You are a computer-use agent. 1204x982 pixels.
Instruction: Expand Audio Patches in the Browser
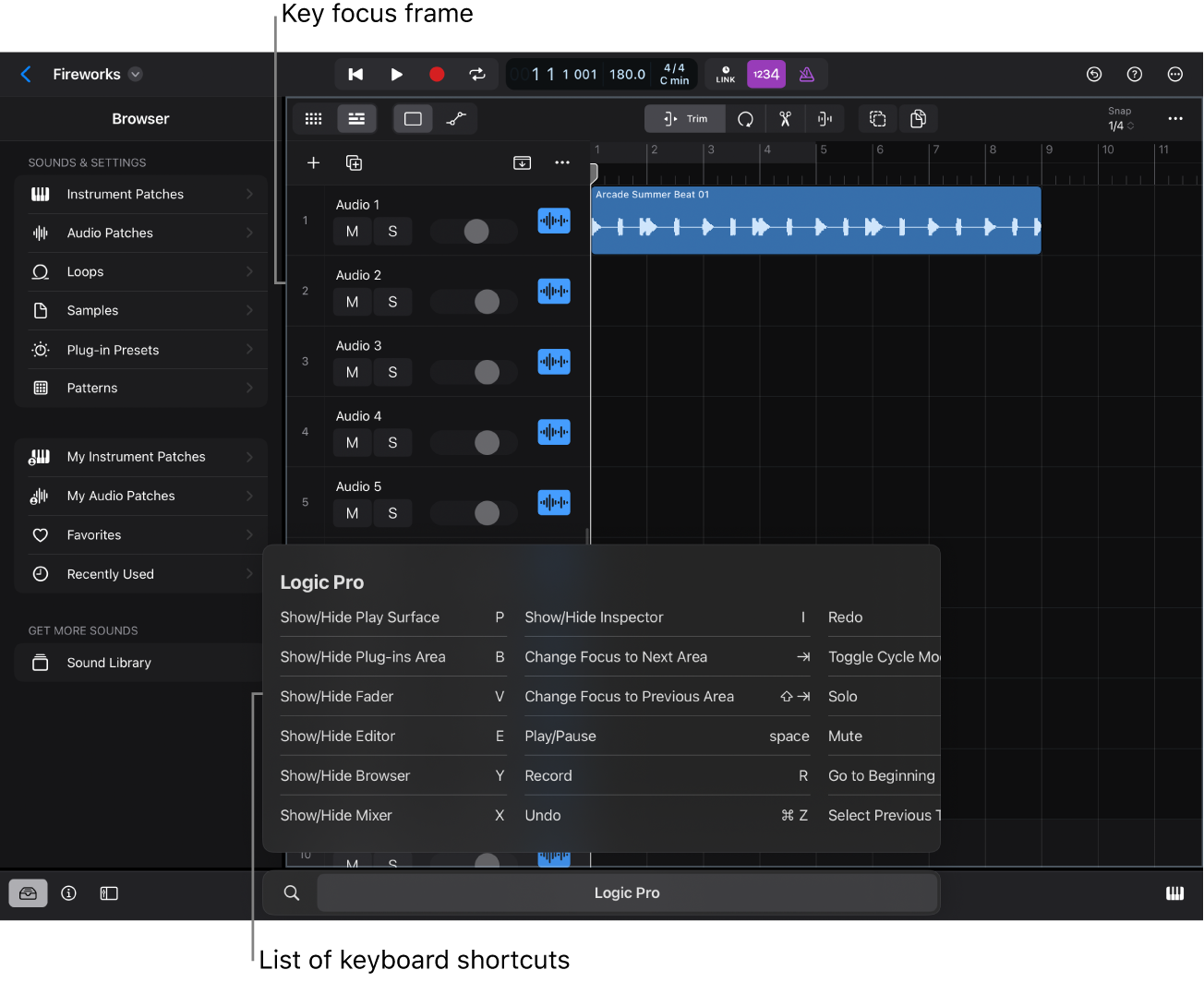pyautogui.click(x=141, y=234)
